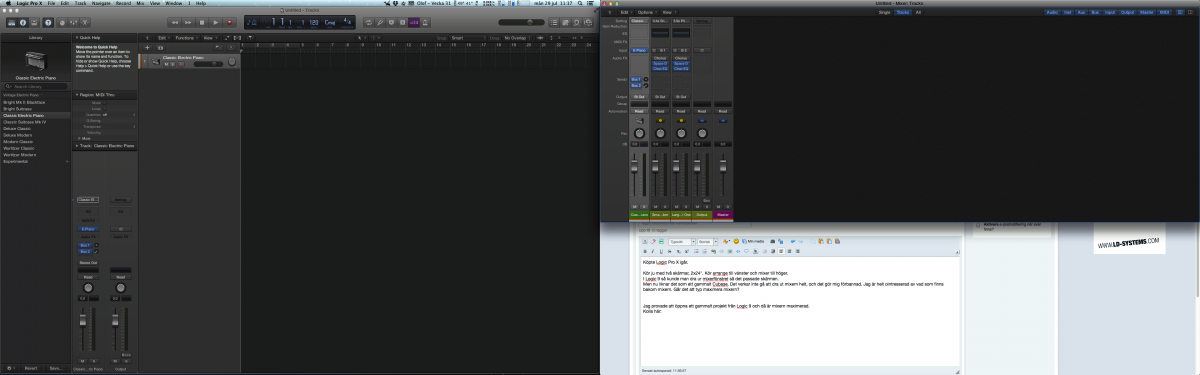Click the track header volume slider
This screenshot has height=375, width=1200.
(x=208, y=64)
